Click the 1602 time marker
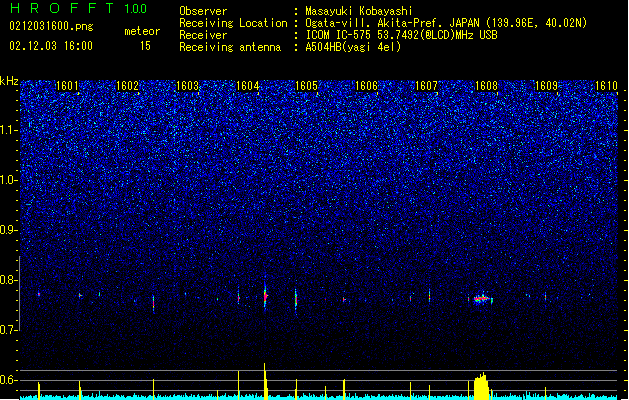 (127, 86)
